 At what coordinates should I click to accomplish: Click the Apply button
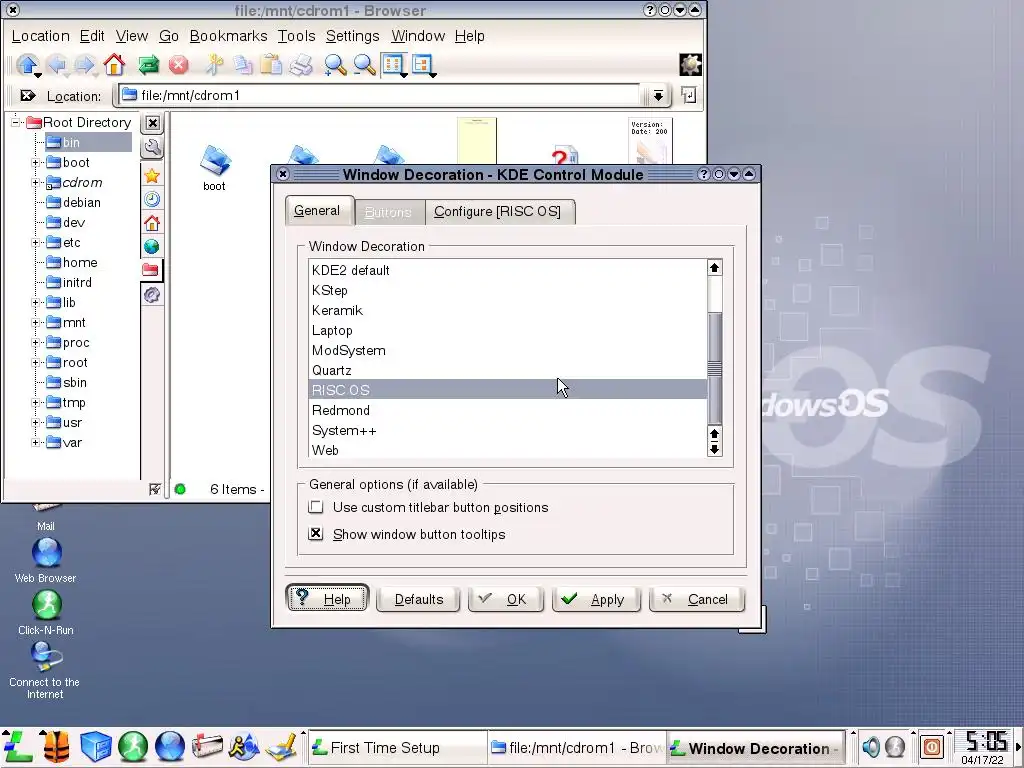pyautogui.click(x=596, y=599)
